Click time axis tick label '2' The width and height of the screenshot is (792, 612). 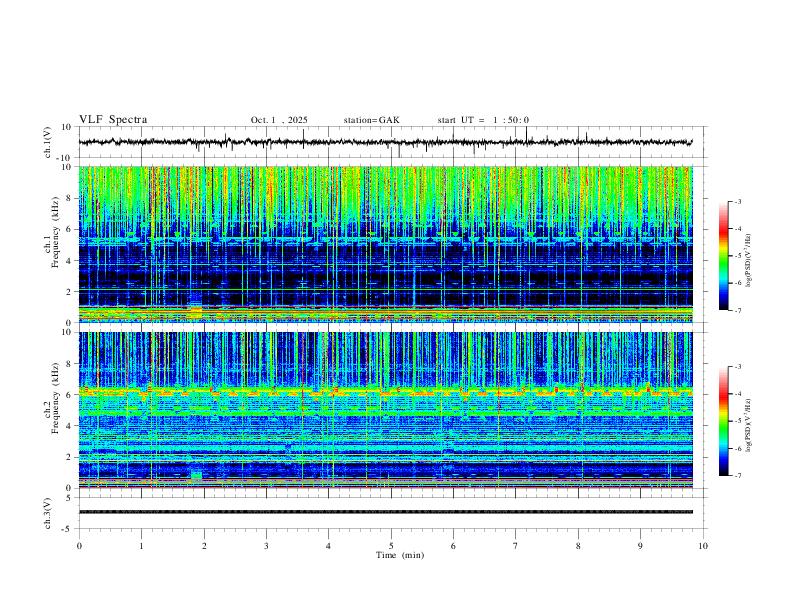click(x=204, y=546)
